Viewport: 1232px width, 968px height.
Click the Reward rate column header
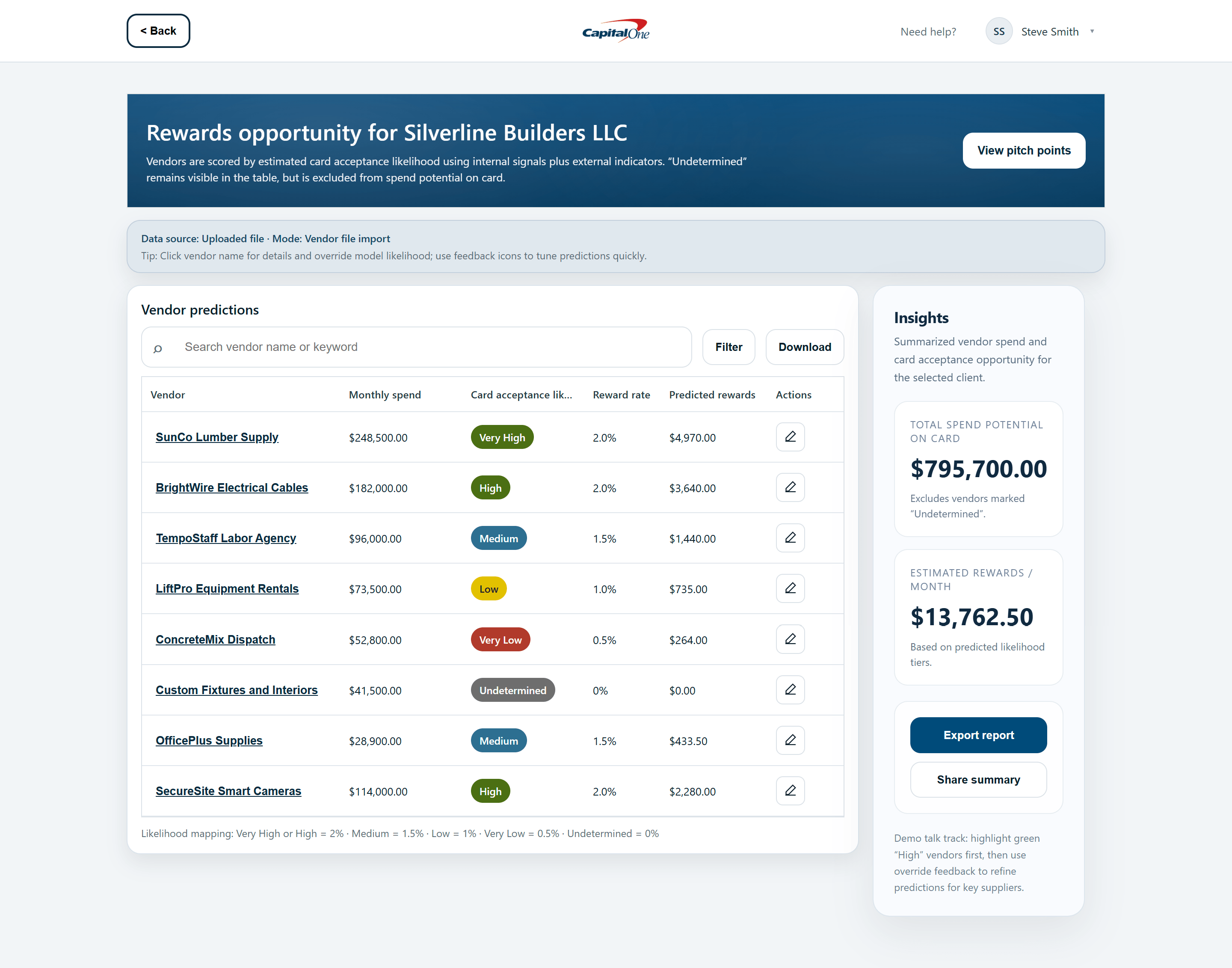[x=622, y=395]
